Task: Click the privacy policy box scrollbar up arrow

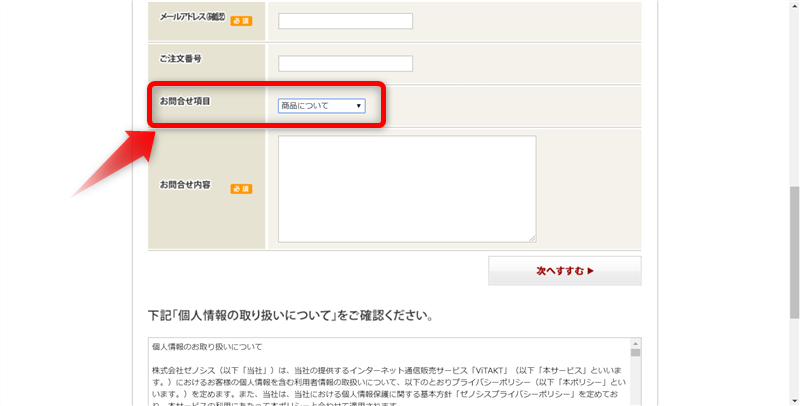Action: [635, 344]
